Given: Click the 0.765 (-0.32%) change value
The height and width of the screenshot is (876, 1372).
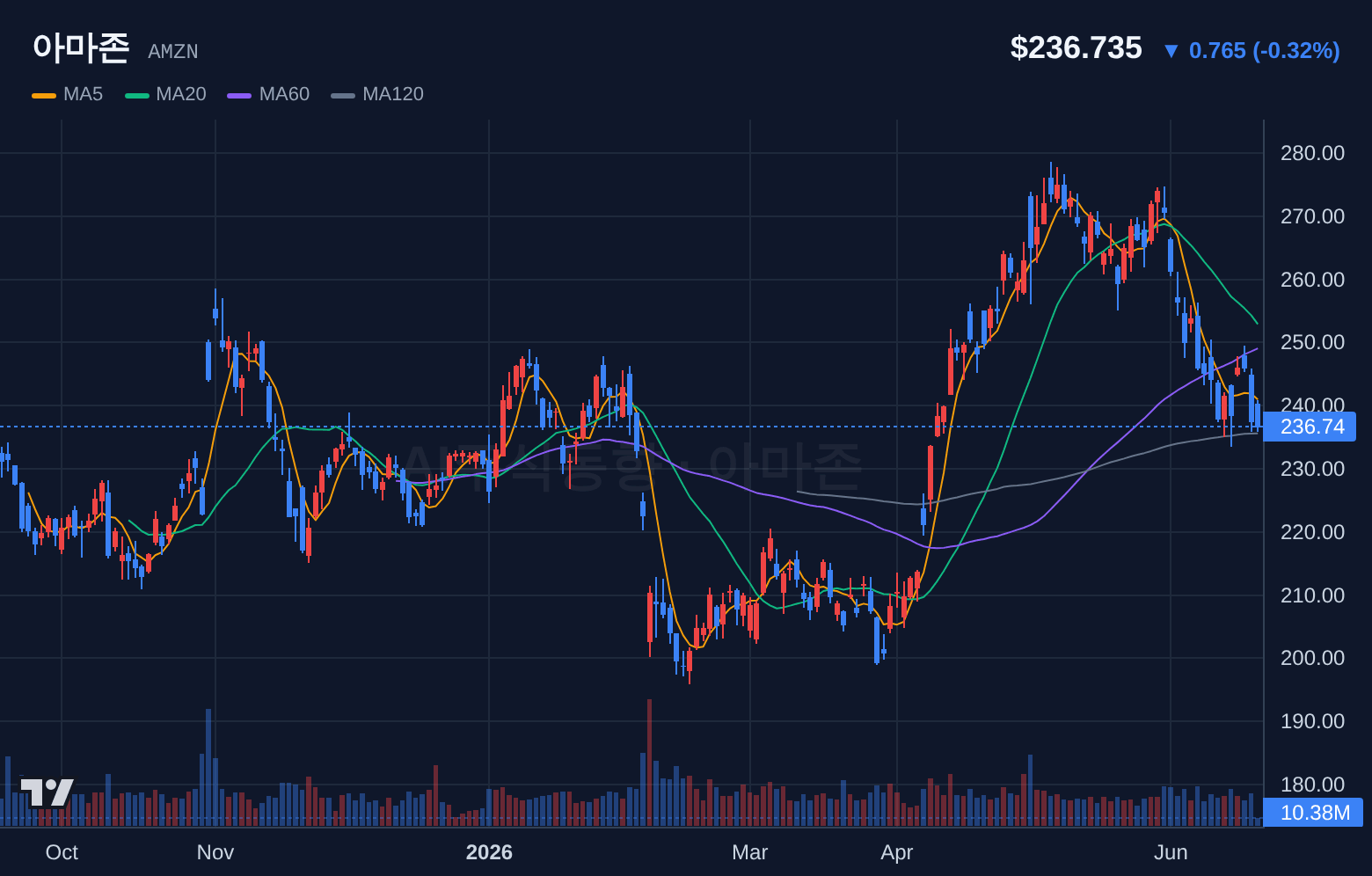Looking at the screenshot, I should [1265, 51].
